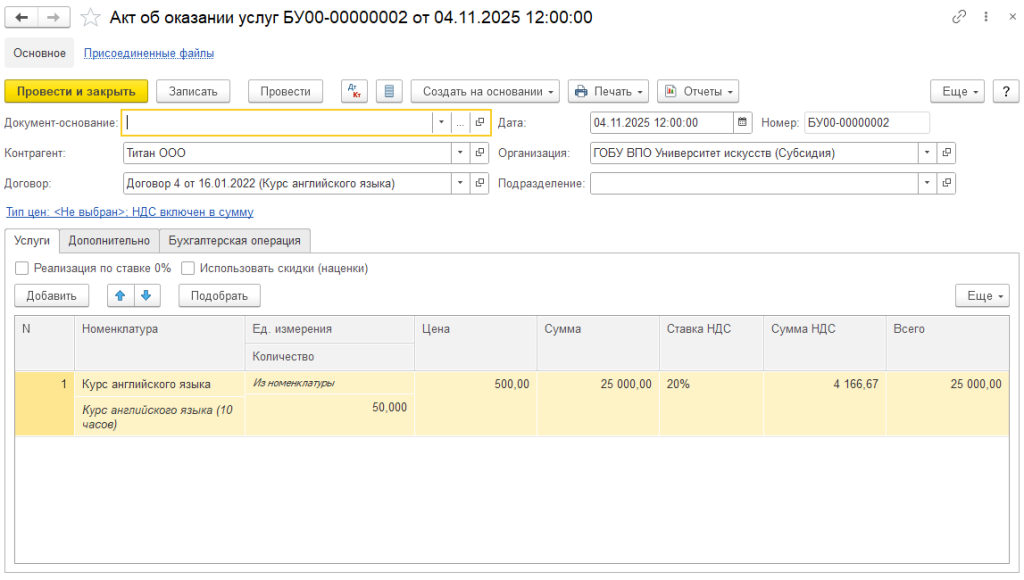Viewport: 1024px width, 580px height.
Task: Expand the Организация dropdown arrow
Action: tap(928, 153)
